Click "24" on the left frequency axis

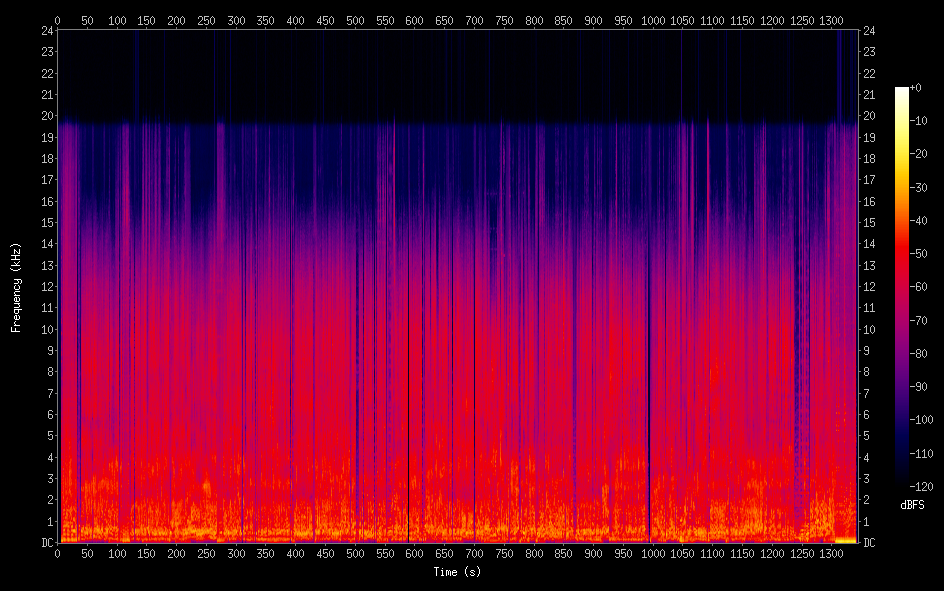pos(48,31)
